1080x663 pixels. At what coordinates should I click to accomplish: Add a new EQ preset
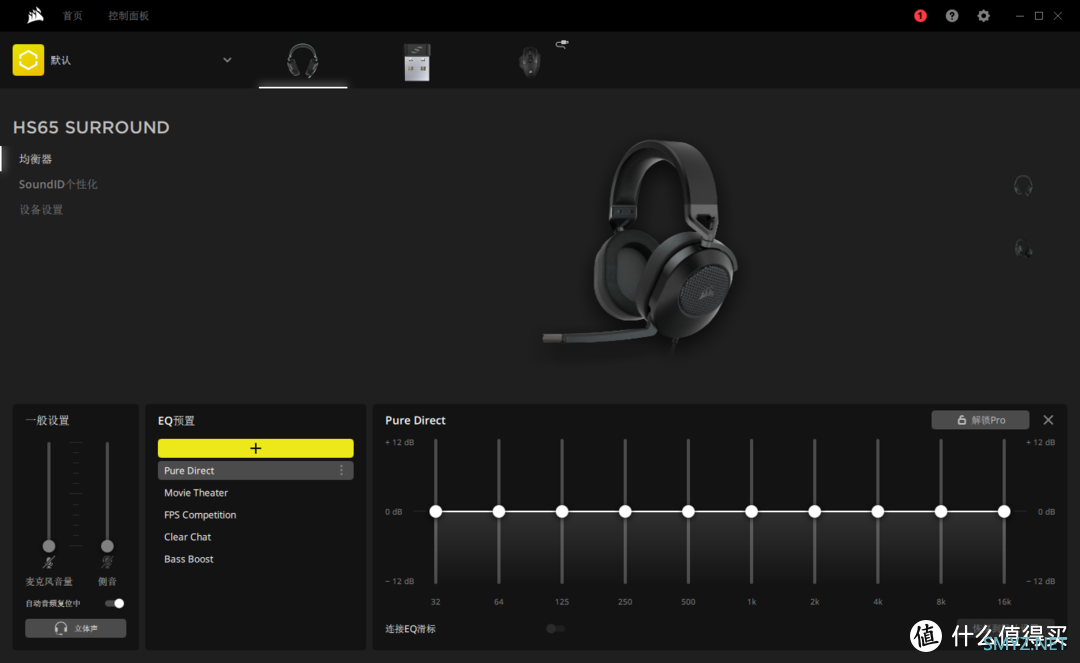(x=256, y=448)
